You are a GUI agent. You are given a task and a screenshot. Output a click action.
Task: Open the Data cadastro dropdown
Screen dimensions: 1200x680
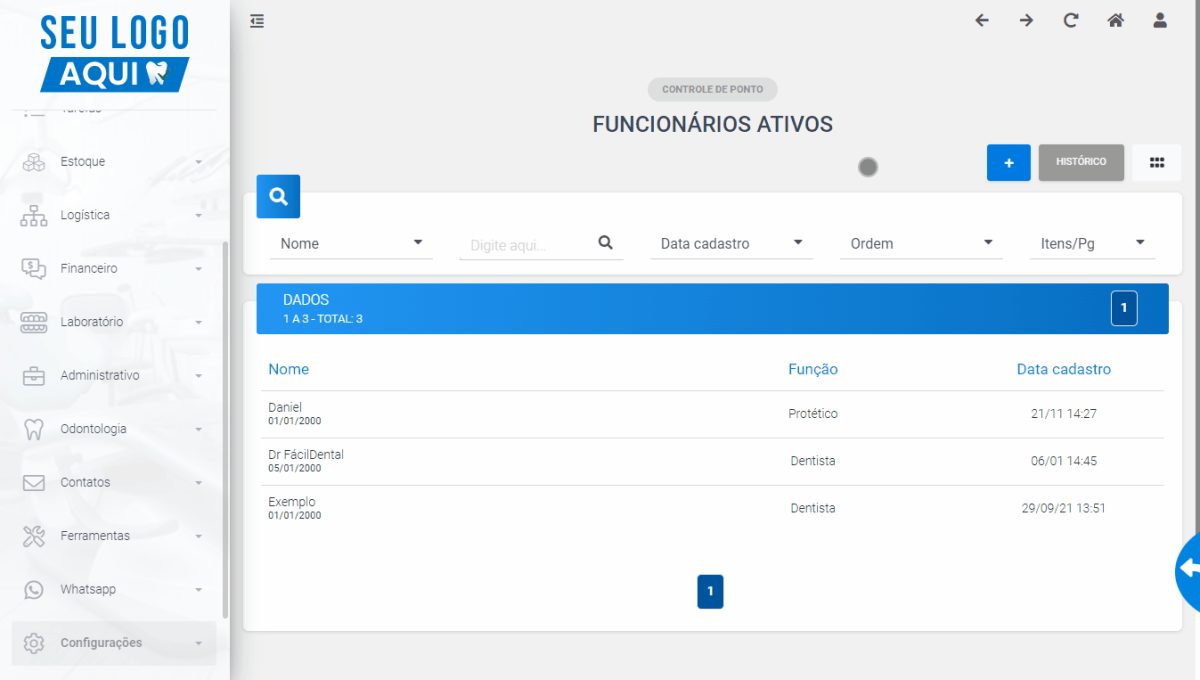[731, 243]
